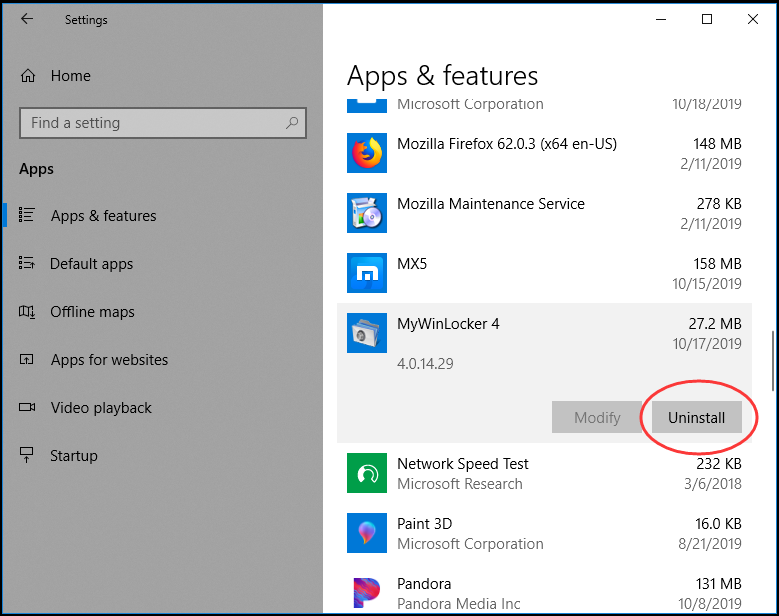This screenshot has width=779, height=616.
Task: Click the Apps section heading in sidebar
Action: (36, 169)
